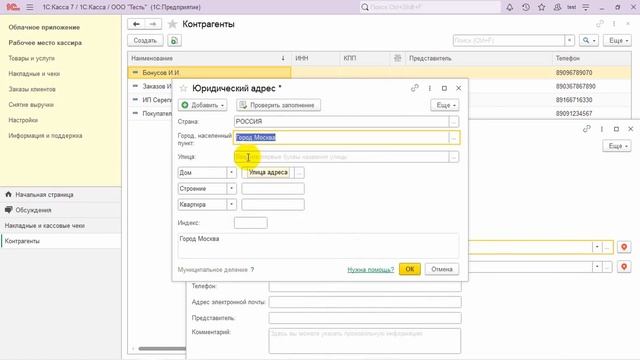Open favorites star in top bar
Viewport: 640px width, 360px height.
coord(542,7)
